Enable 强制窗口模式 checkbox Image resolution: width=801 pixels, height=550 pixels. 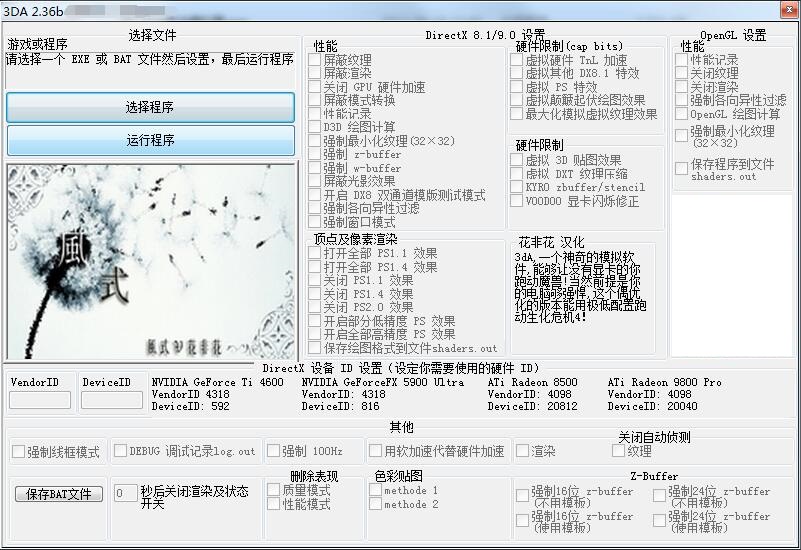[x=315, y=222]
